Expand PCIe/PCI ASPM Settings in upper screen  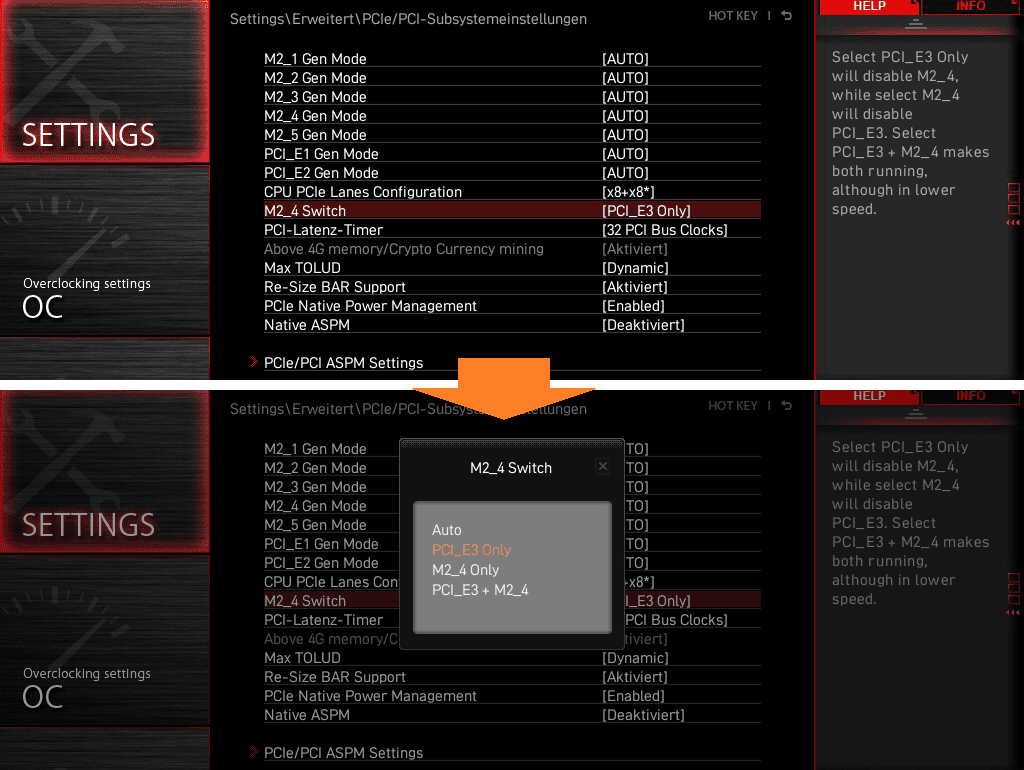click(x=343, y=362)
